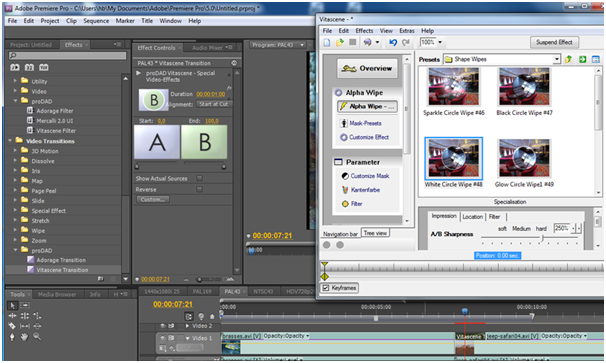The image size is (606, 363).
Task: Toggle the Keyframes checkbox in Vitascene
Action: (326, 288)
